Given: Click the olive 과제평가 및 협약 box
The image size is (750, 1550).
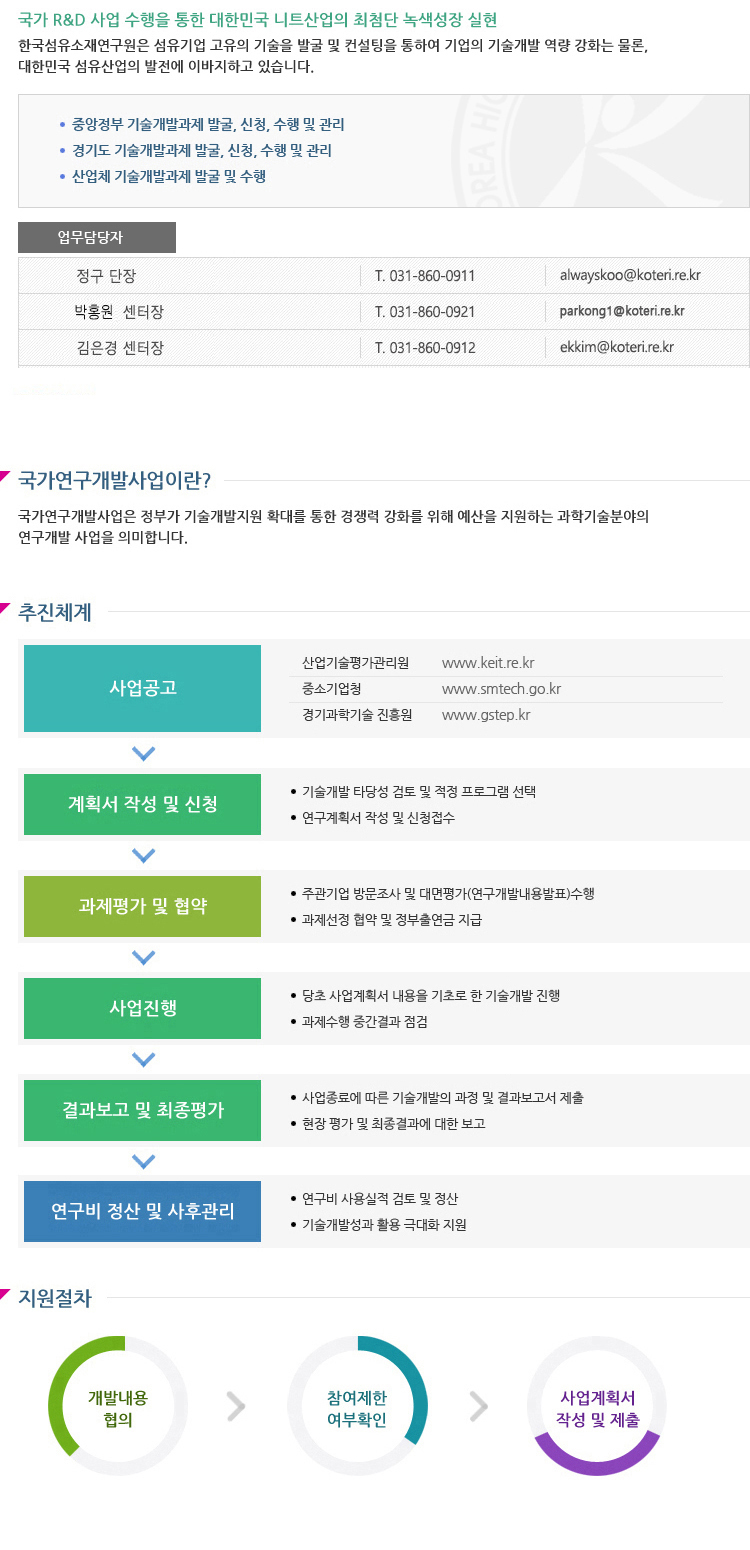Looking at the screenshot, I should (x=142, y=906).
